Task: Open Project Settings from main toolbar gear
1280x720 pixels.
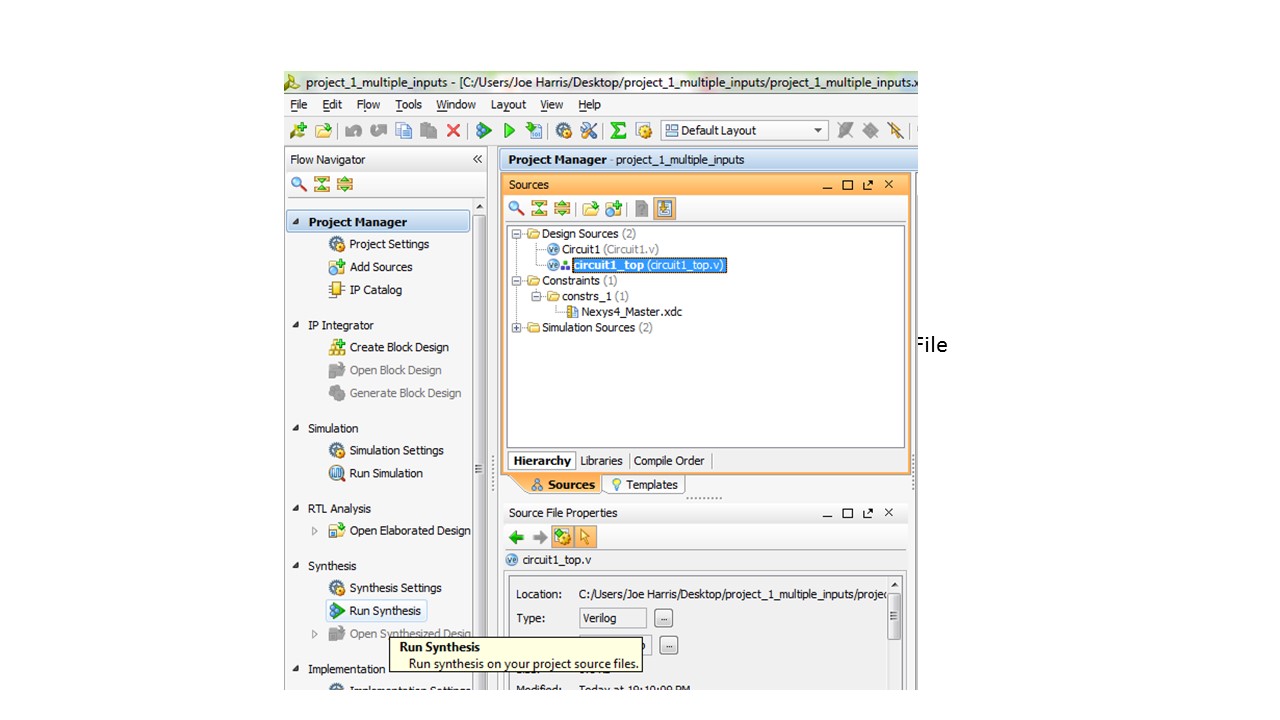Action: pyautogui.click(x=564, y=130)
